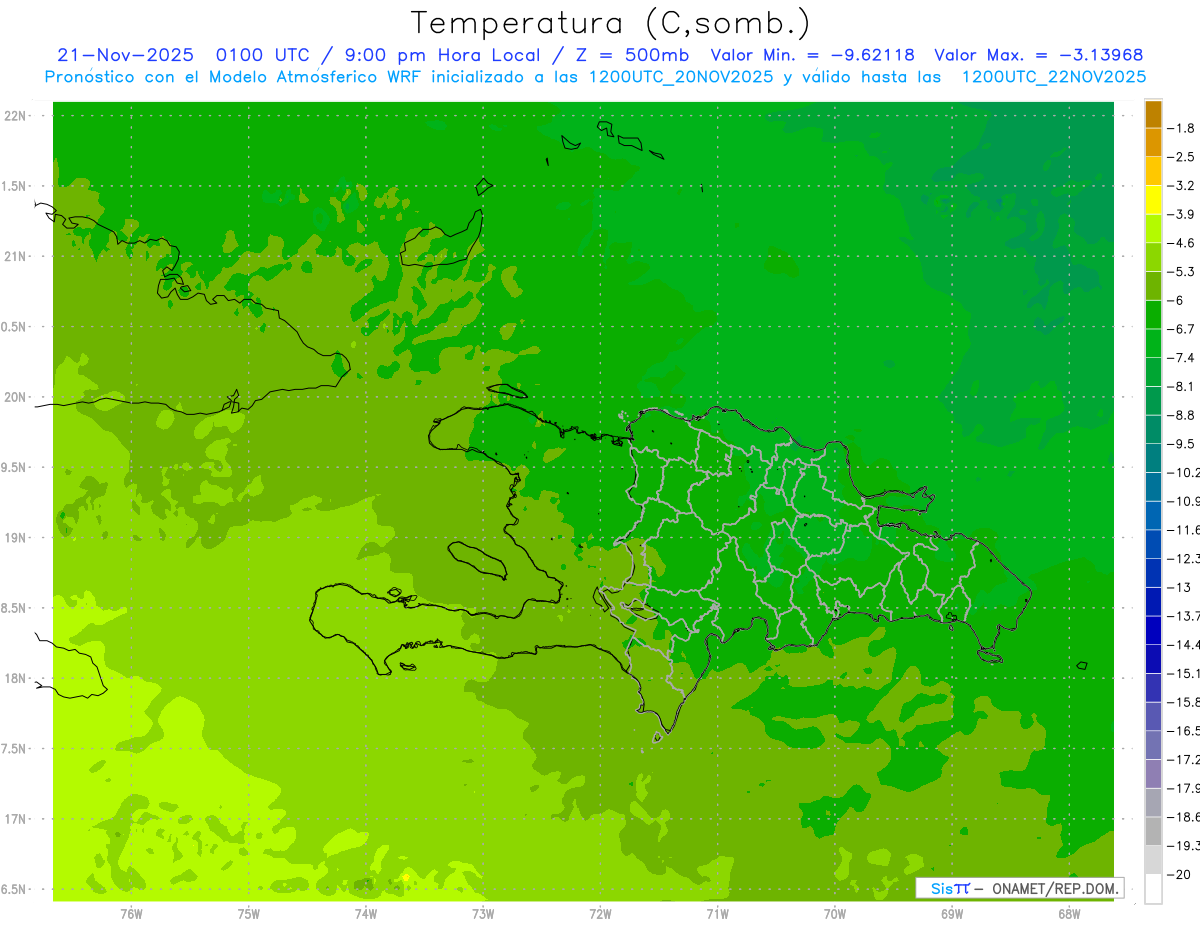Image resolution: width=1200 pixels, height=927 pixels.
Task: Click the dark orange swatch above -1.8
Action: click(1153, 114)
